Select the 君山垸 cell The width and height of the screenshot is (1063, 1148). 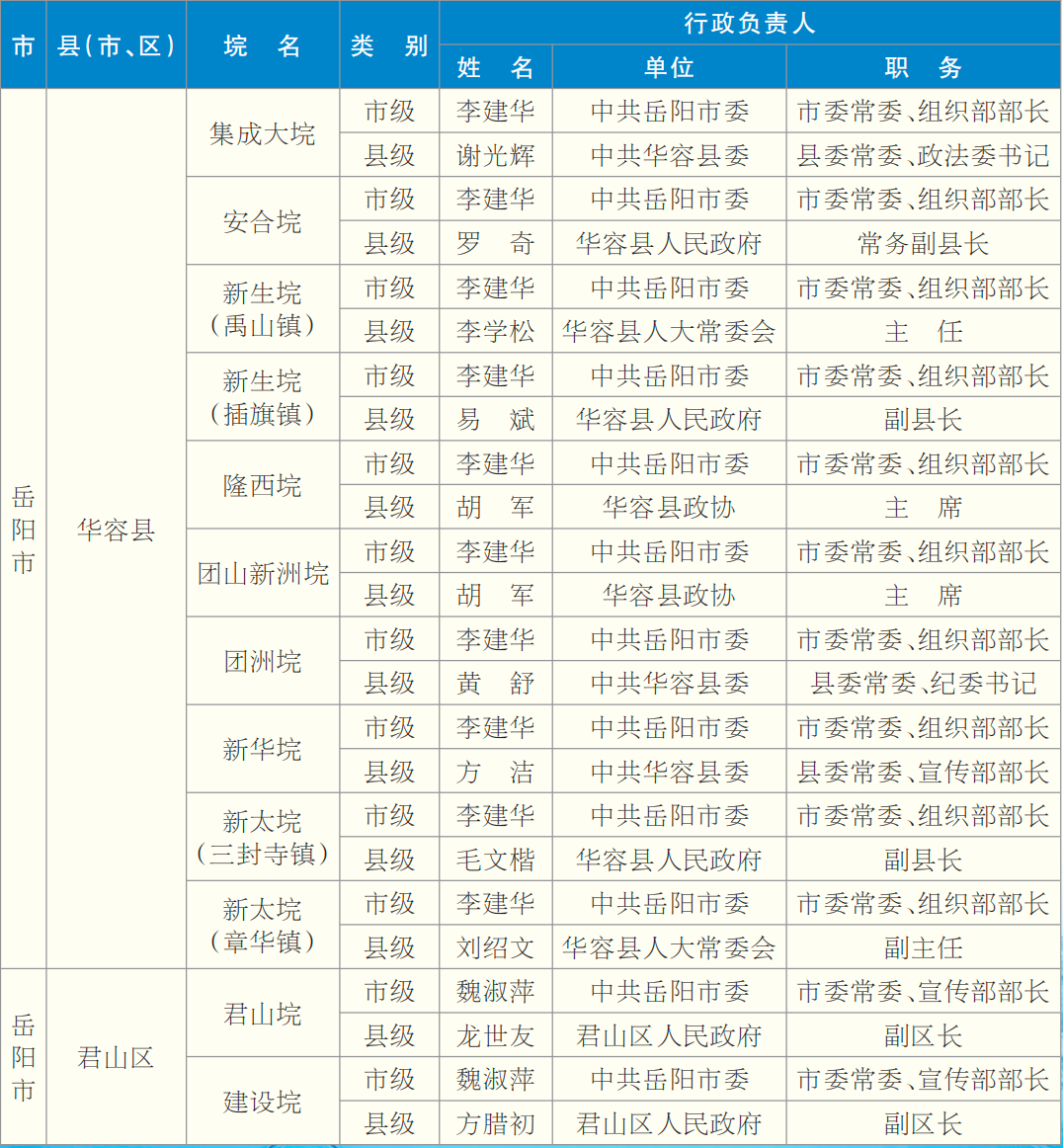click(263, 1014)
